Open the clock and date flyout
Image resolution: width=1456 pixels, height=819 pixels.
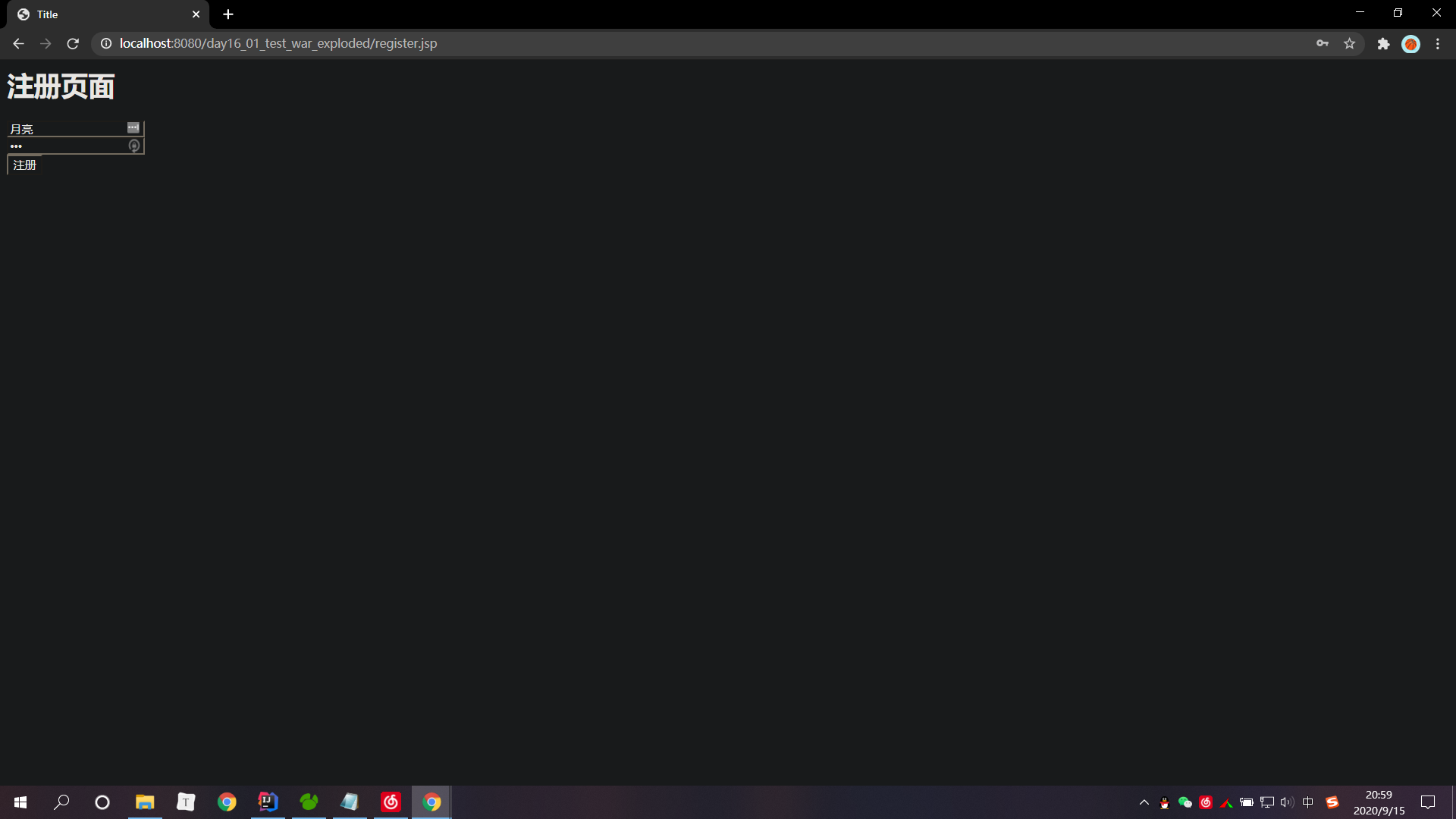[x=1379, y=802]
